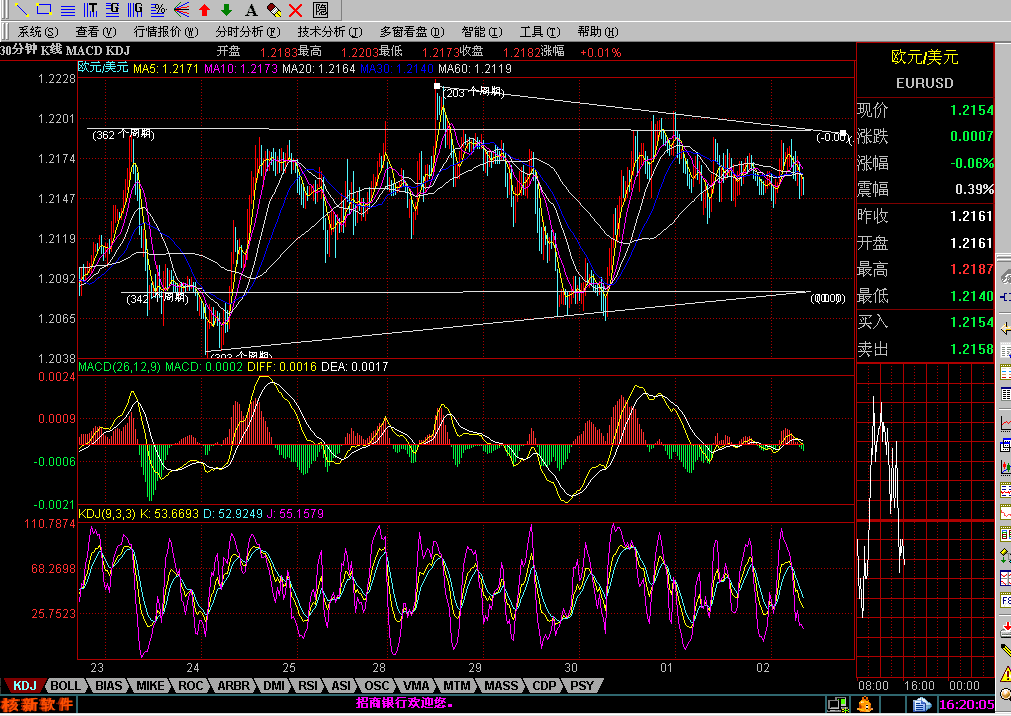Switch to the RSI indicator tab
Image resolution: width=1011 pixels, height=716 pixels.
309,686
